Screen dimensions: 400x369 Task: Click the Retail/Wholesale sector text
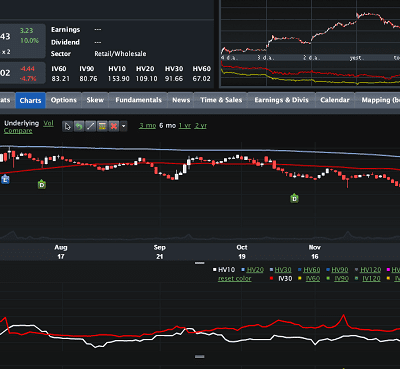120,54
